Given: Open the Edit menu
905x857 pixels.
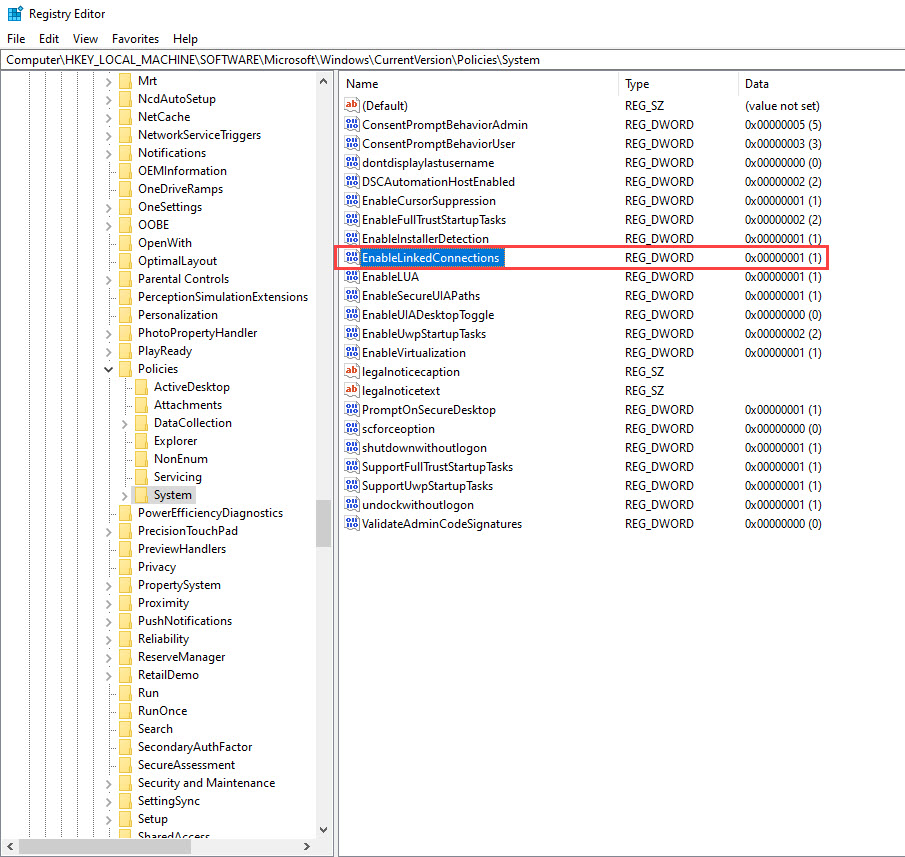Looking at the screenshot, I should coord(49,39).
